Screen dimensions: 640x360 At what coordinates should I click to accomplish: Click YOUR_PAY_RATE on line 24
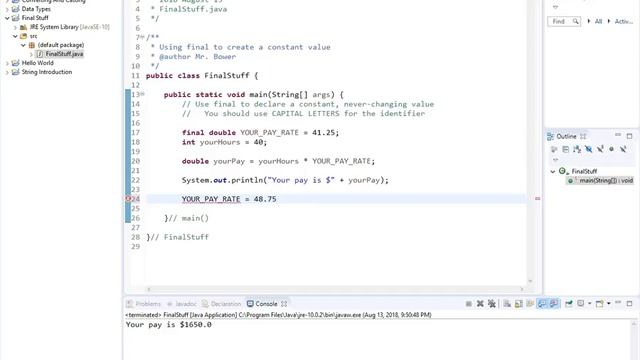pyautogui.click(x=211, y=199)
